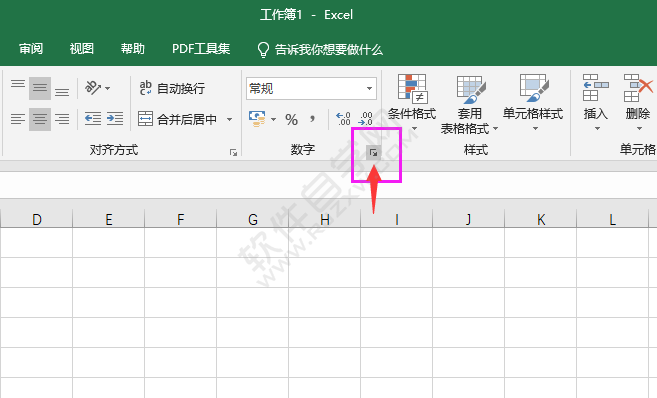This screenshot has width=657, height=398.
Task: Select middle align icon
Action: point(40,88)
